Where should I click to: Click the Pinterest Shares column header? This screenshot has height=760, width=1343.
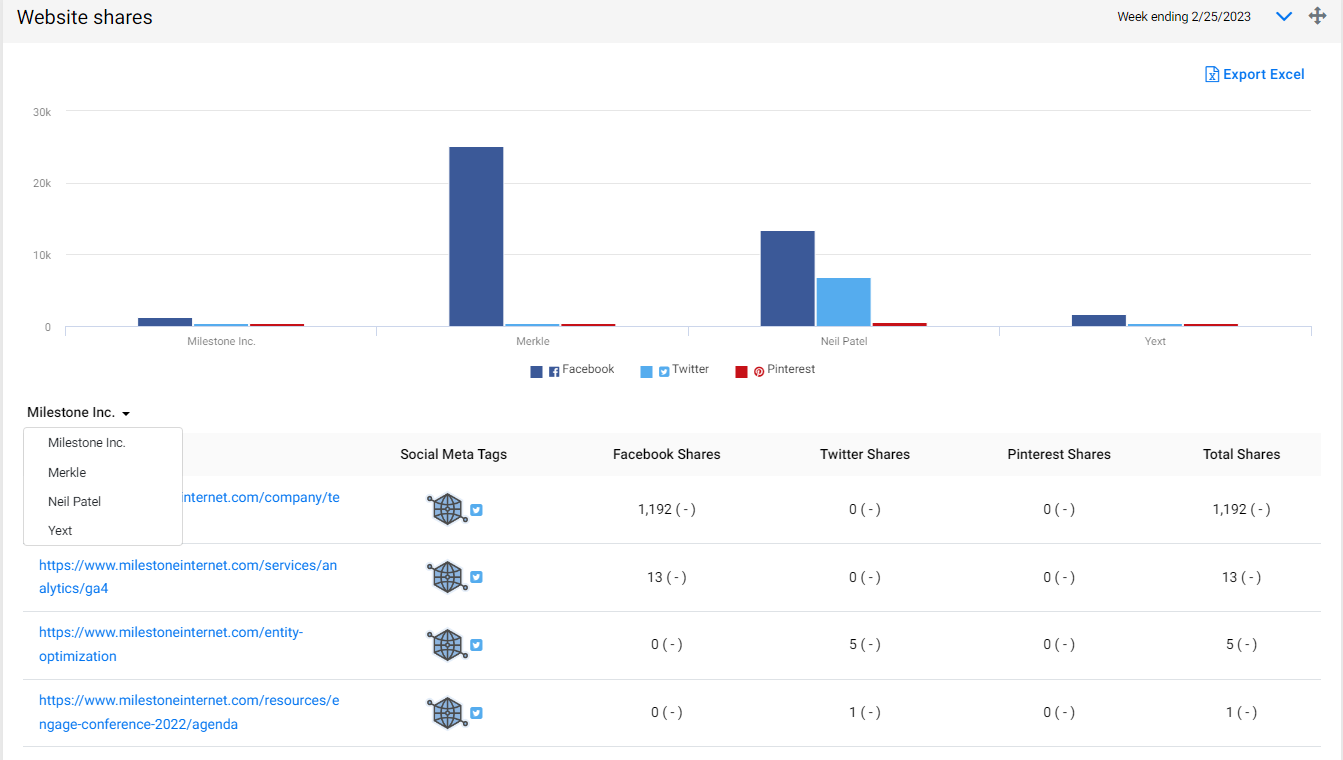click(1059, 454)
